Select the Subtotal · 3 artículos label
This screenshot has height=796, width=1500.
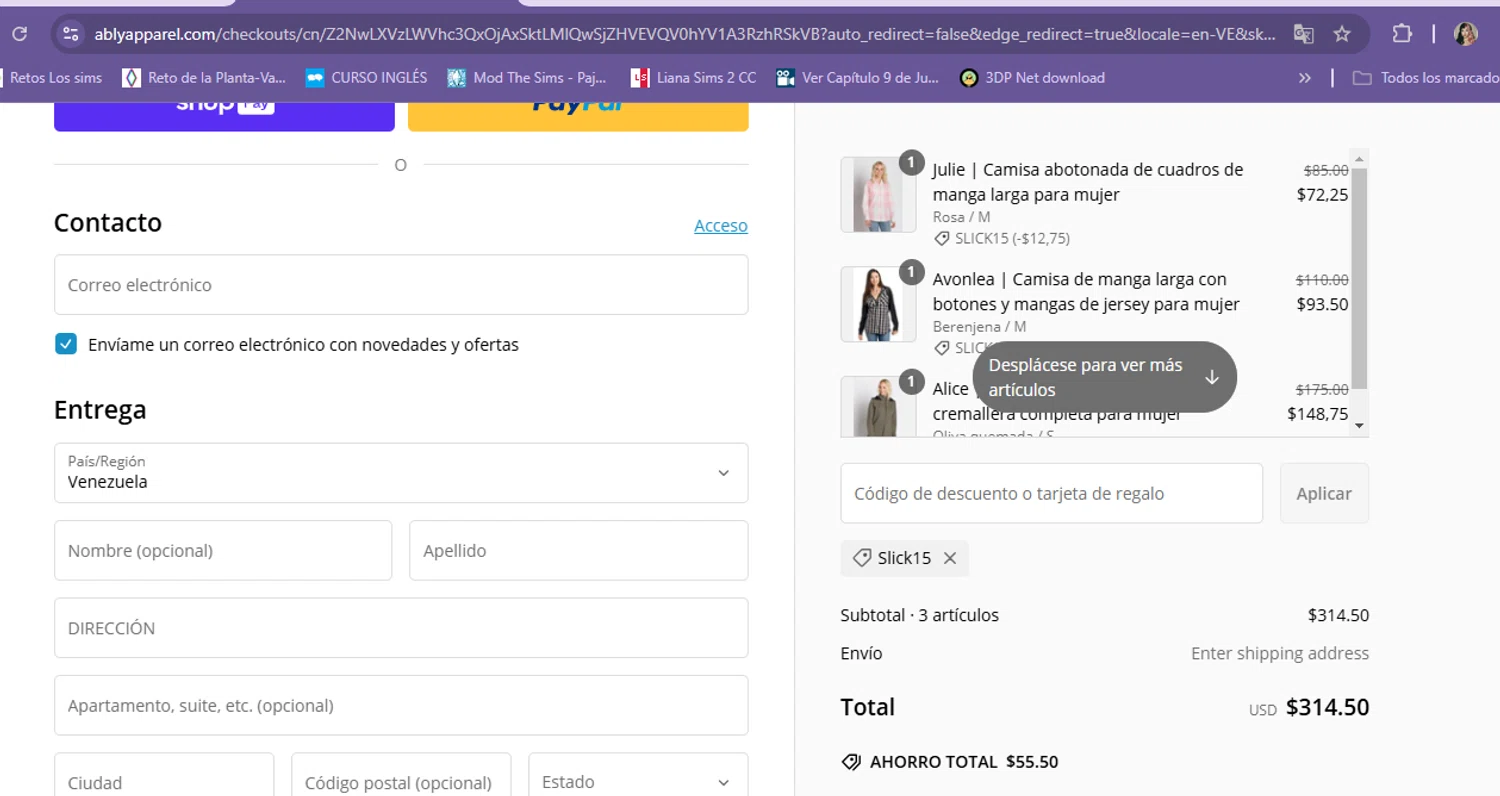[920, 615]
